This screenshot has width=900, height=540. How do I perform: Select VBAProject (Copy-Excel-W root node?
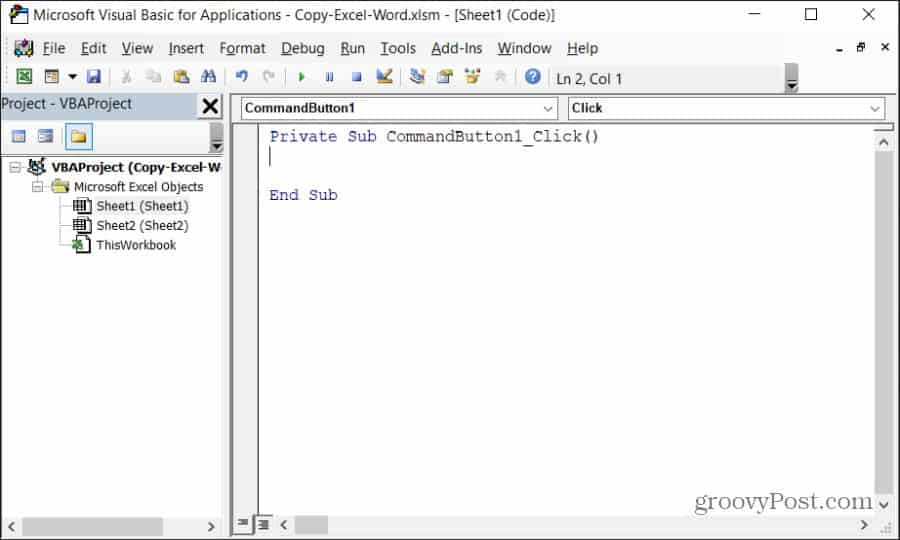pyautogui.click(x=135, y=168)
